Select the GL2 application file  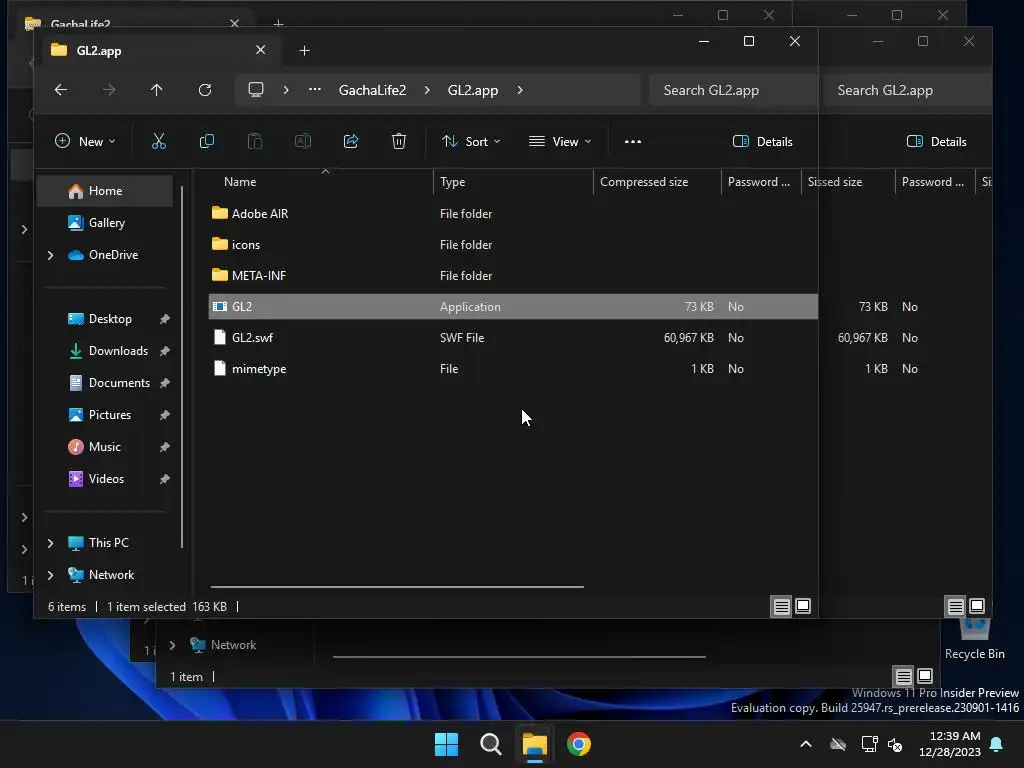point(513,306)
